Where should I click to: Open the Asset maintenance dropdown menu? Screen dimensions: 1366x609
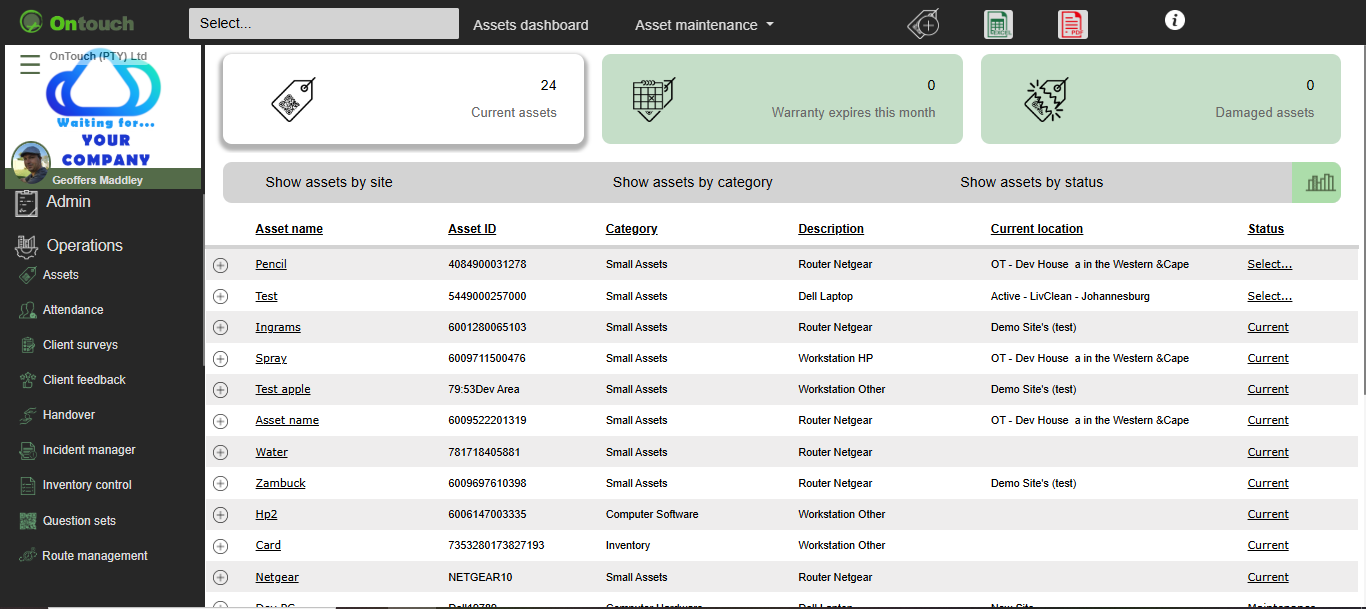704,25
